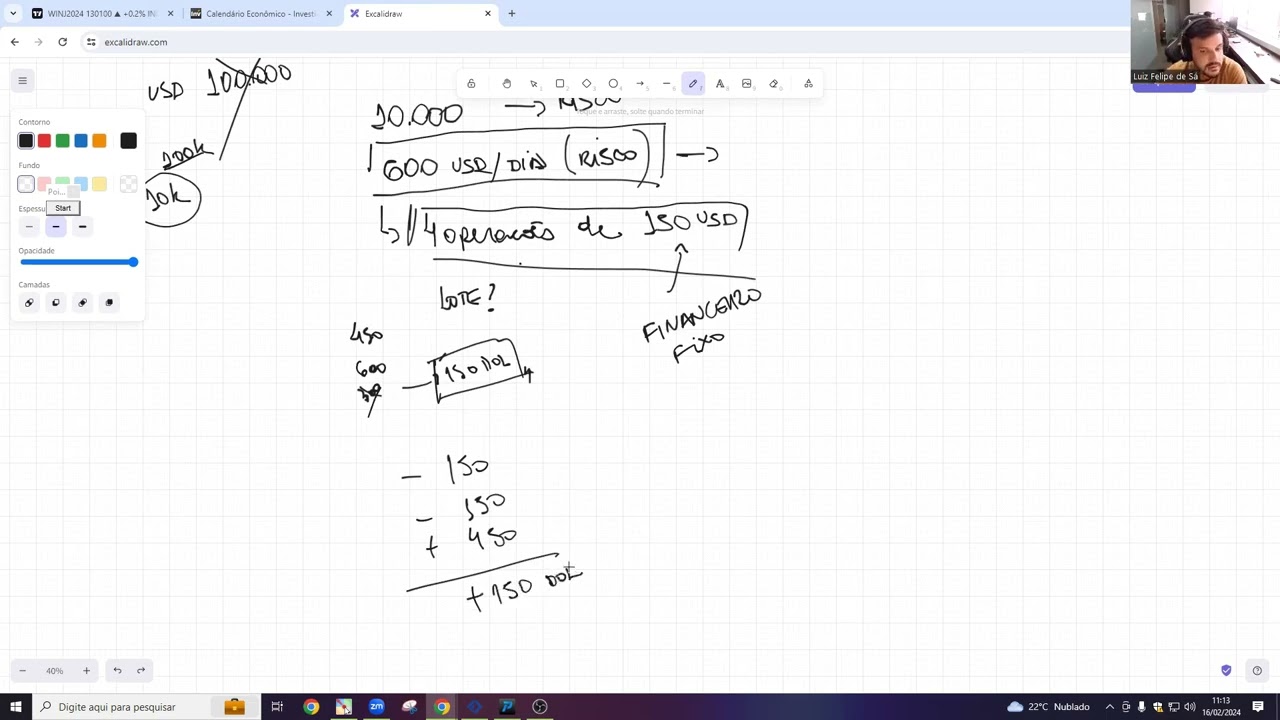Pick the black stroke color swatch
The image size is (1280, 720).
pyautogui.click(x=26, y=141)
